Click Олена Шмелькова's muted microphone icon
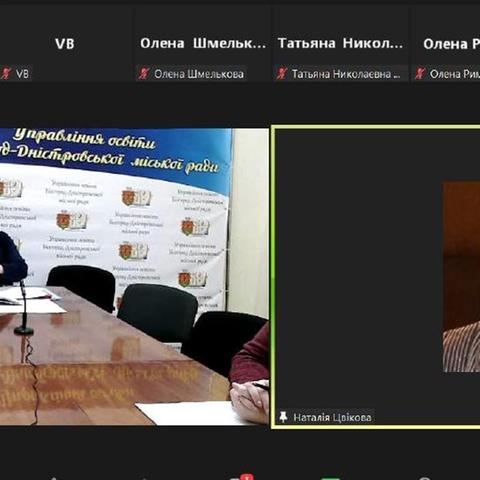The width and height of the screenshot is (480, 480). 144,74
